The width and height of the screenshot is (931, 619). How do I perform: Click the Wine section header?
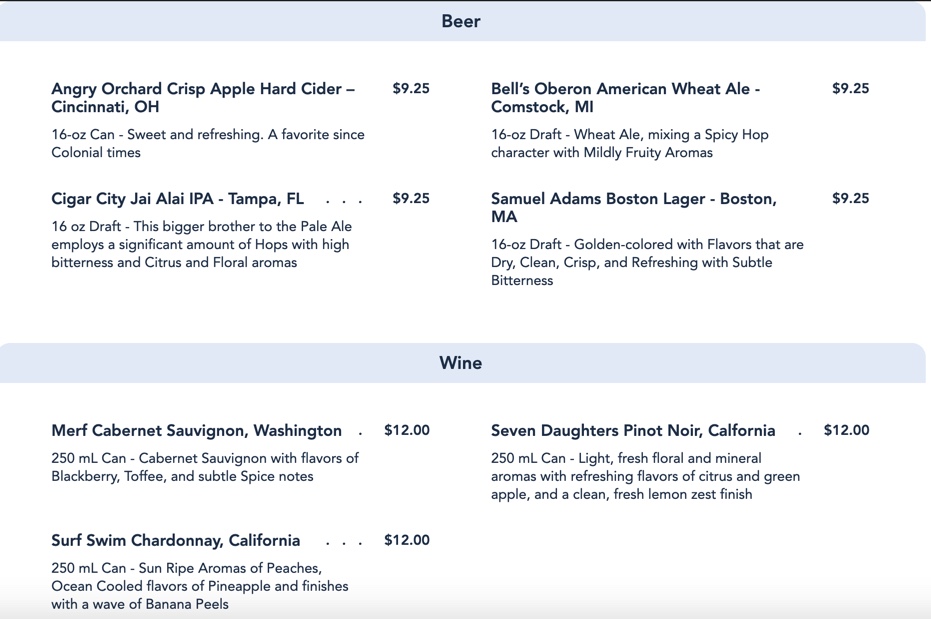pos(461,363)
